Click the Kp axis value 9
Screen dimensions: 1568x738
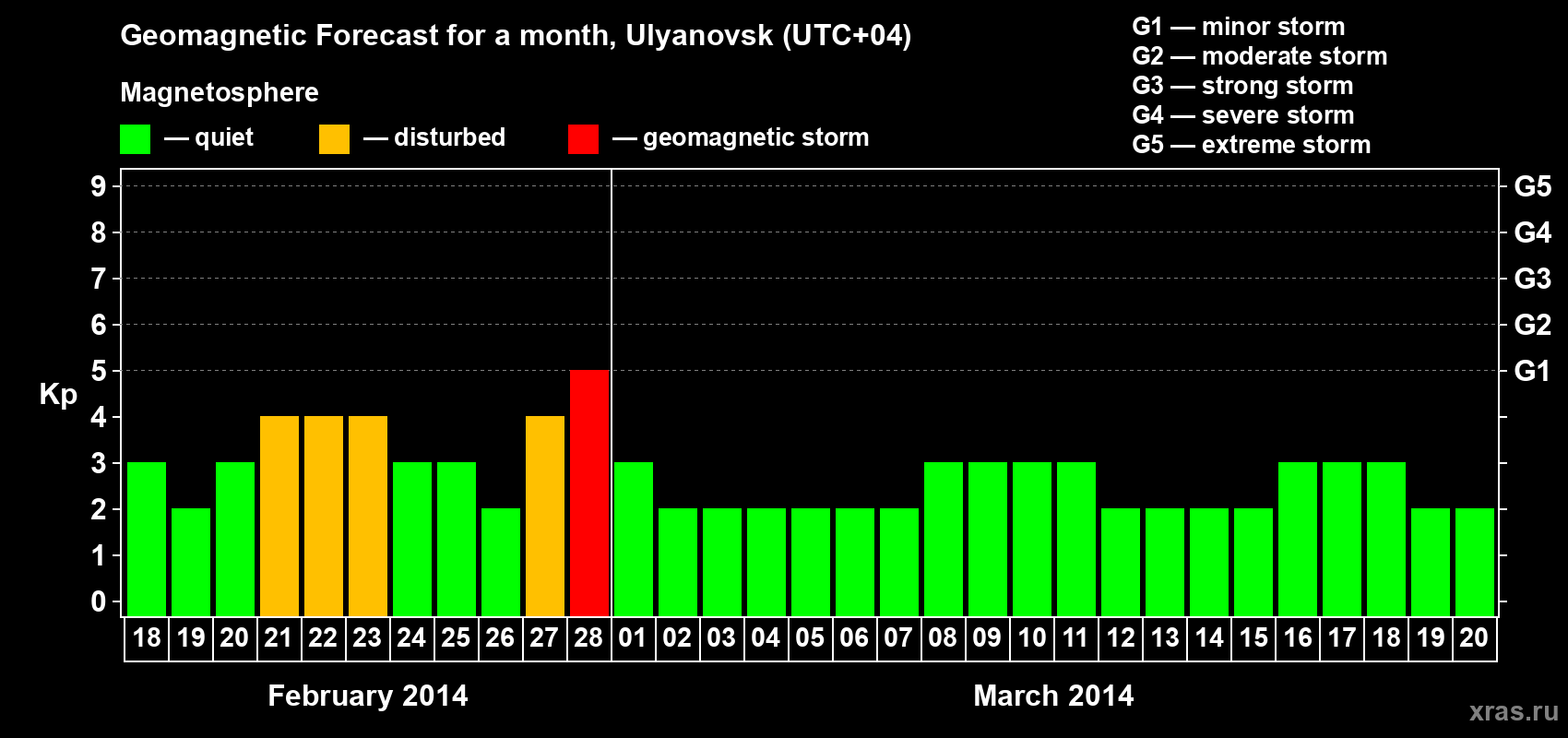coord(99,186)
